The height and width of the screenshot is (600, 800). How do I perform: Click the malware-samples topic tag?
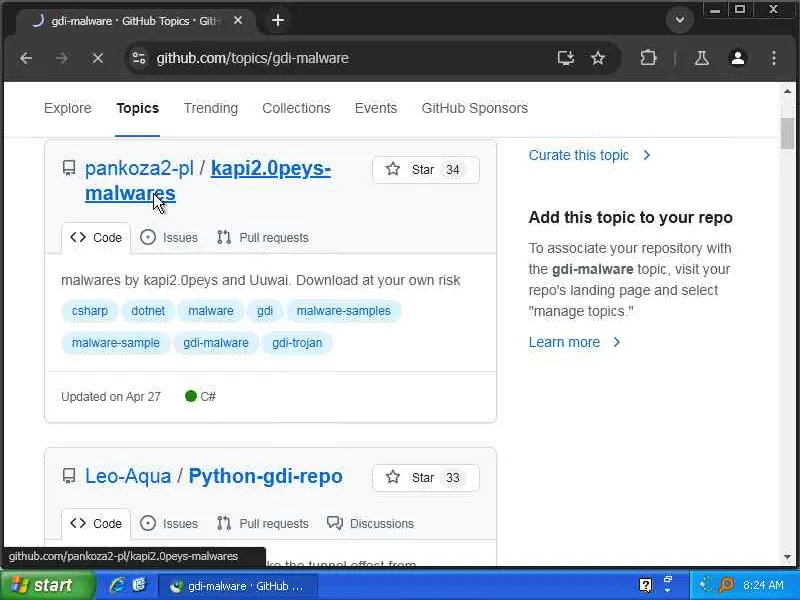(344, 311)
